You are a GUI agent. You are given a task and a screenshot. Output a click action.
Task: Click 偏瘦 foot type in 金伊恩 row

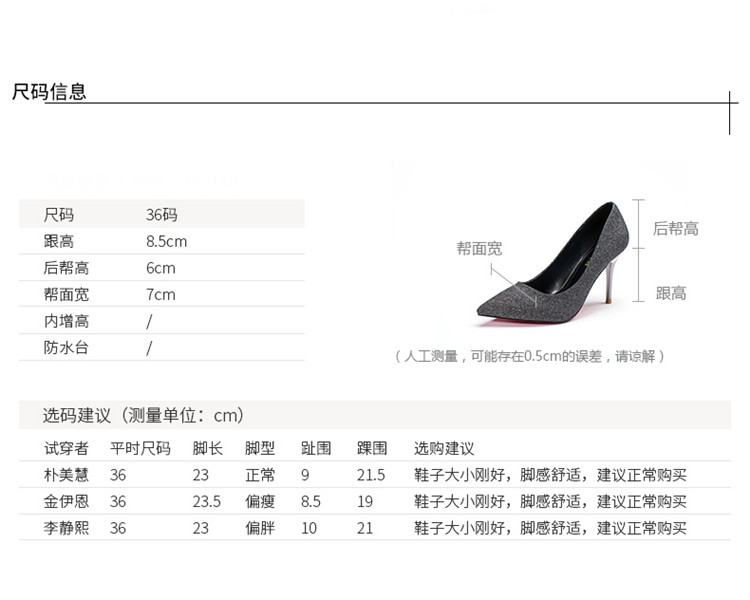pyautogui.click(x=259, y=501)
